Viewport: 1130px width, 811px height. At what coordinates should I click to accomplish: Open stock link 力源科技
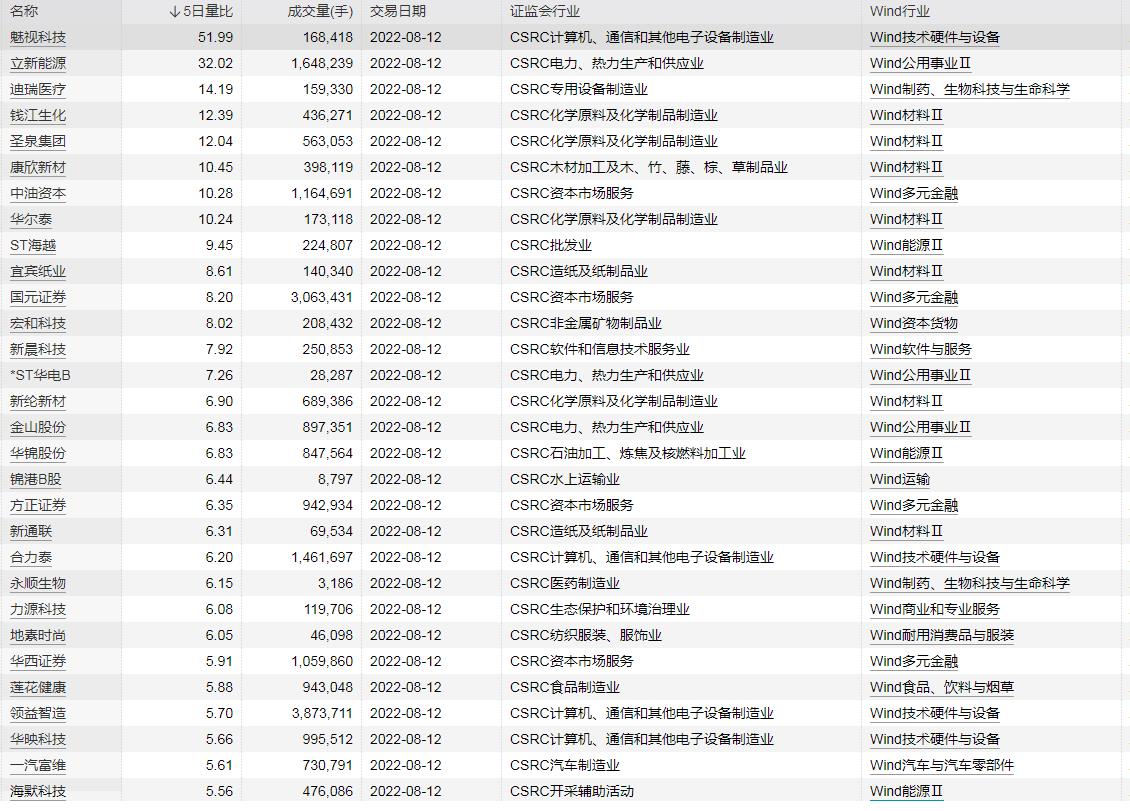point(38,609)
